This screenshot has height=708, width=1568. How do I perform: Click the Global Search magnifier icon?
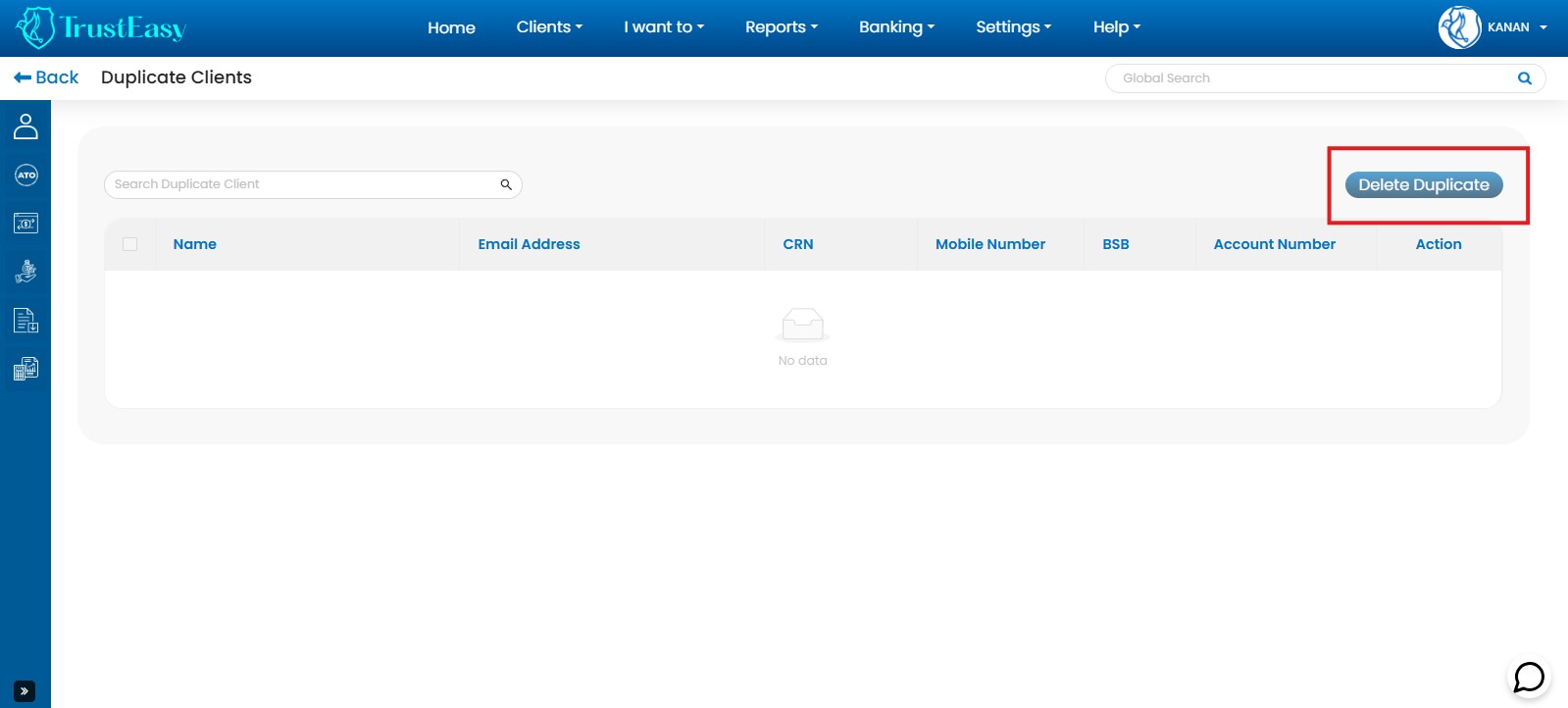click(x=1524, y=78)
